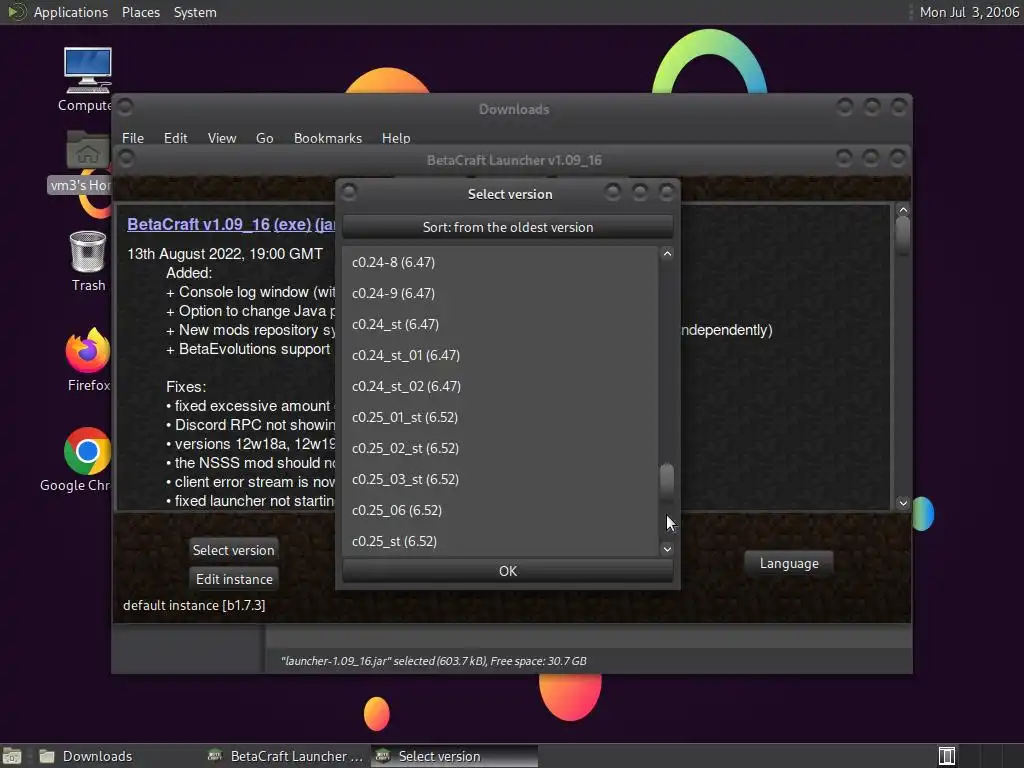
Task: Select version c0.24_st (6.47)
Action: pos(500,324)
